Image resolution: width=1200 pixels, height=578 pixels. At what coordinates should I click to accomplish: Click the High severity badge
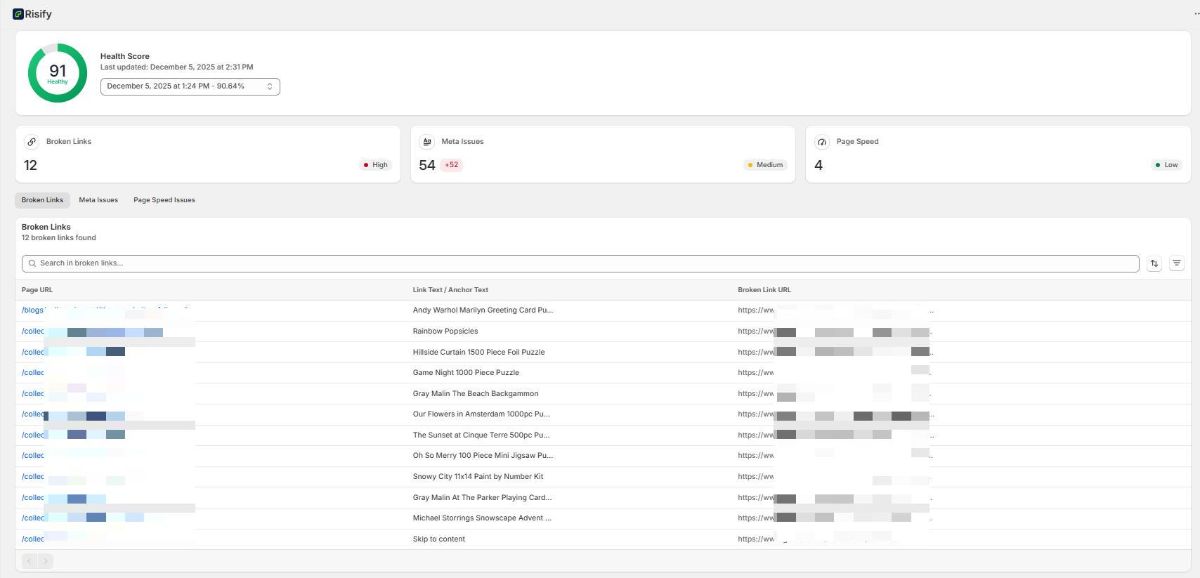click(375, 165)
